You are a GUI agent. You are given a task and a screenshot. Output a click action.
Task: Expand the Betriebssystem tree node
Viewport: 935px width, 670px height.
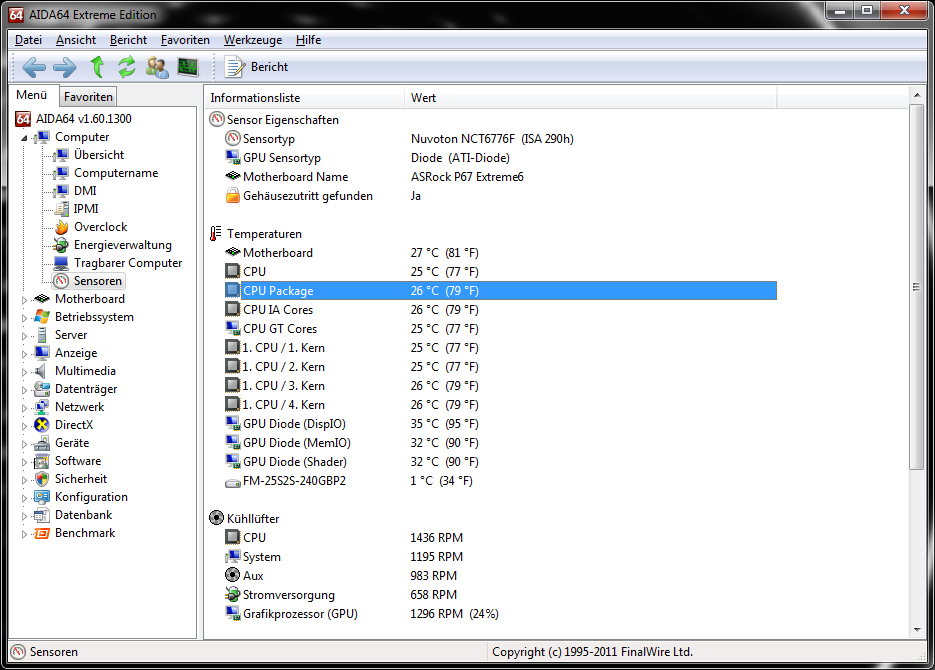[x=24, y=318]
